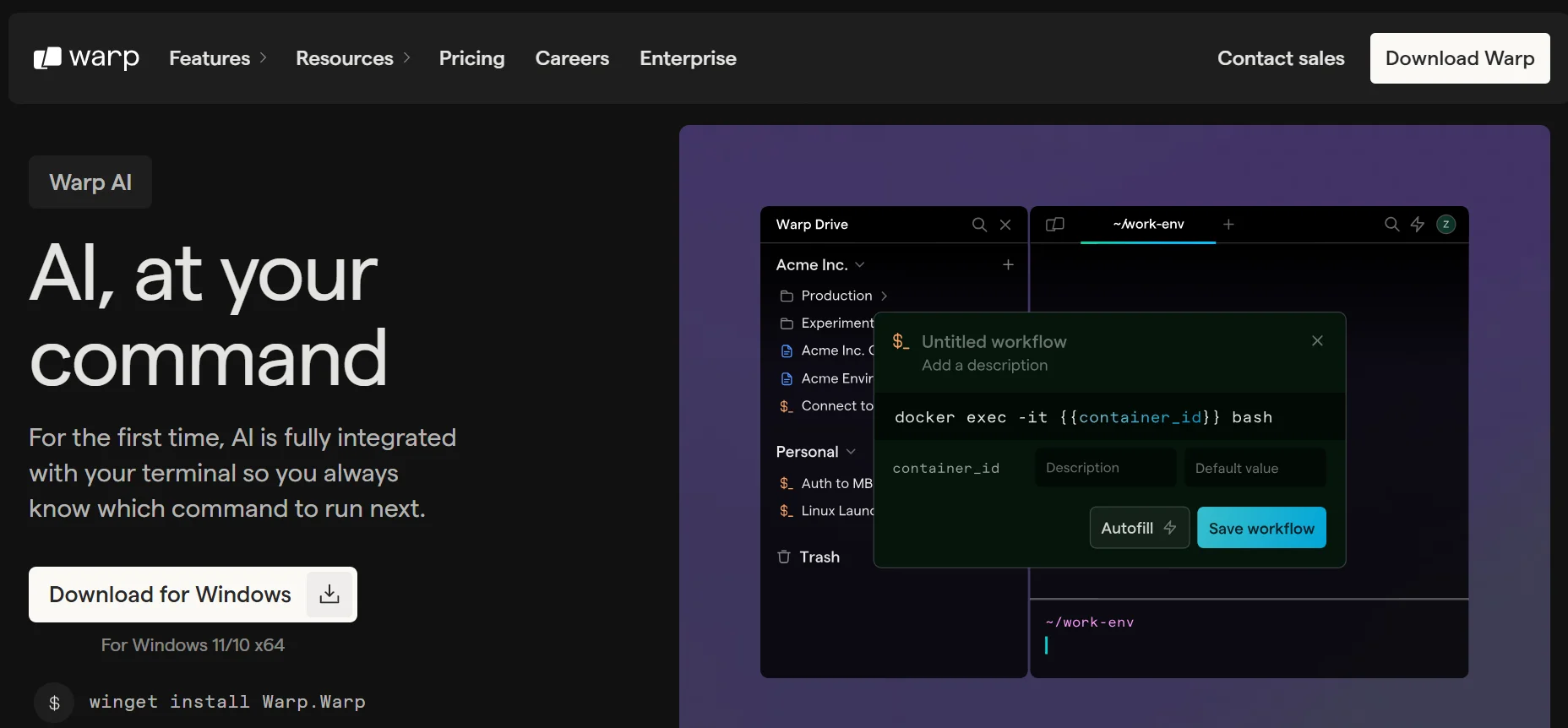Click the split pane icon beside the tab
1568x728 pixels.
1055,225
